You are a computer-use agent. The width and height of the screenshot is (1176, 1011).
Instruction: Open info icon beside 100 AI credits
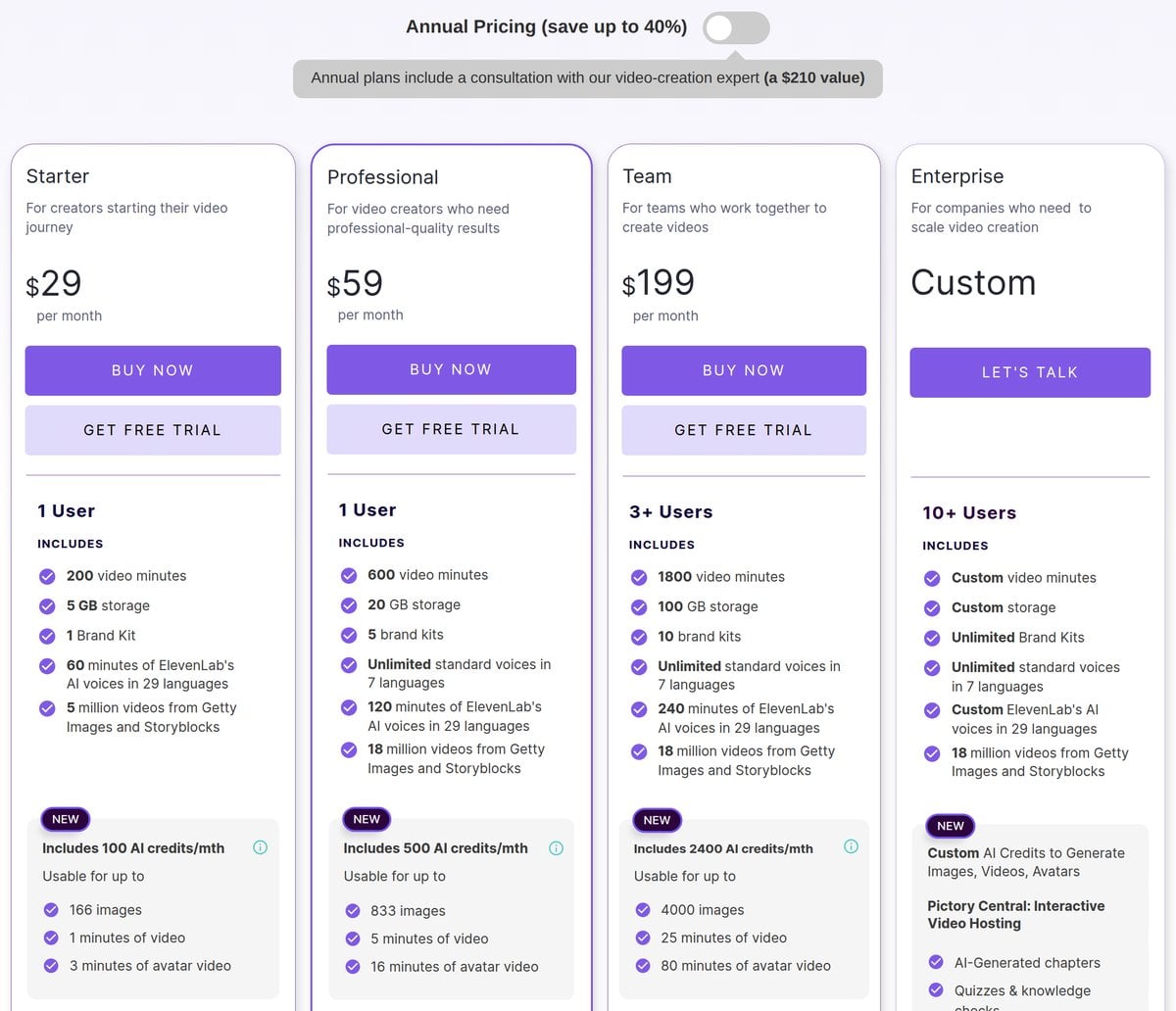tap(260, 847)
